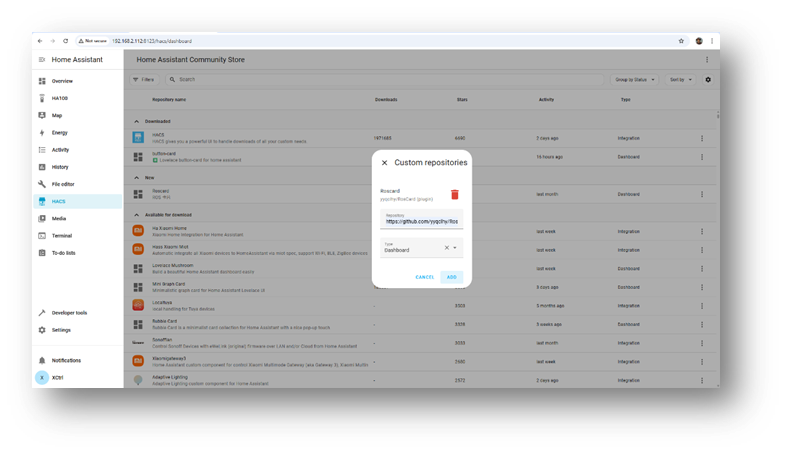Toggle the sidebar hamburger menu
The height and width of the screenshot is (453, 785).
41,60
